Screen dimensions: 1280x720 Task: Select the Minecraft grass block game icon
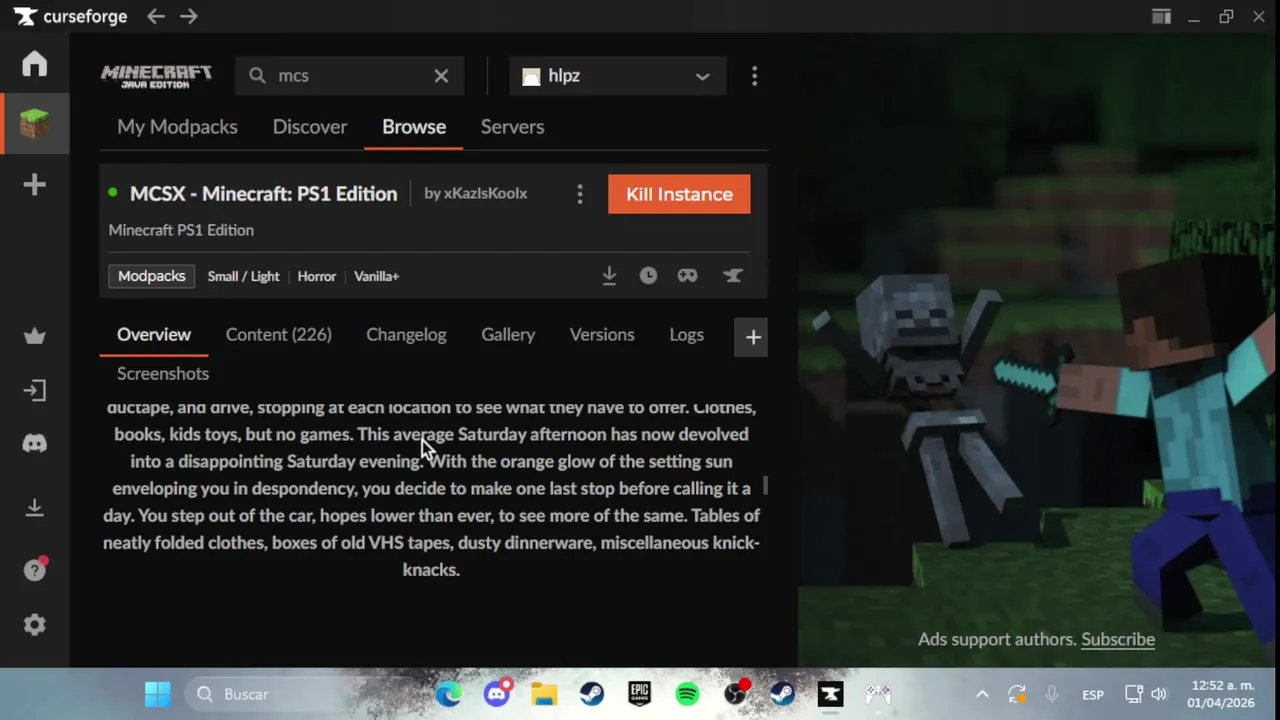coord(35,124)
